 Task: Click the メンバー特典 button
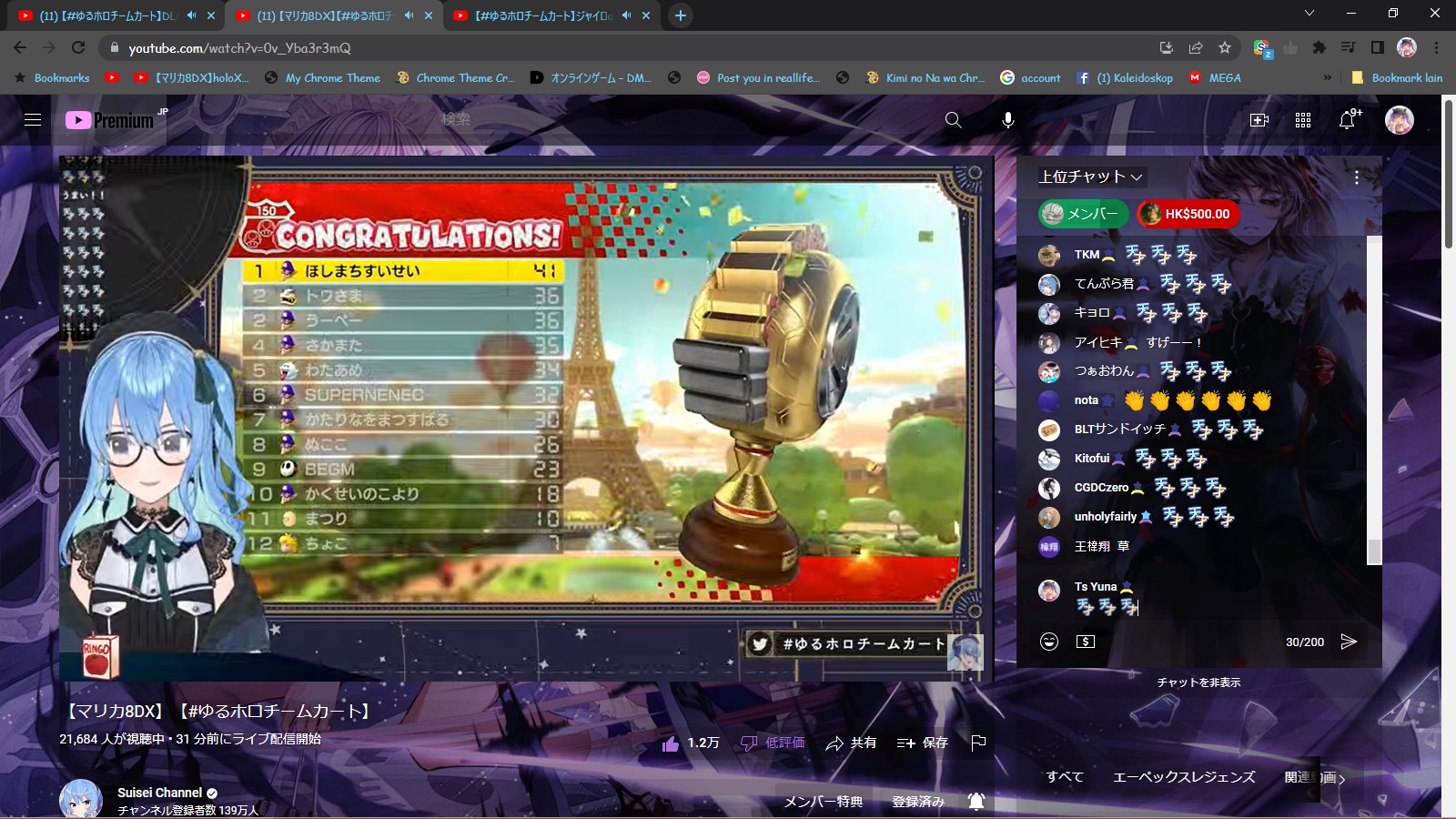click(x=824, y=801)
